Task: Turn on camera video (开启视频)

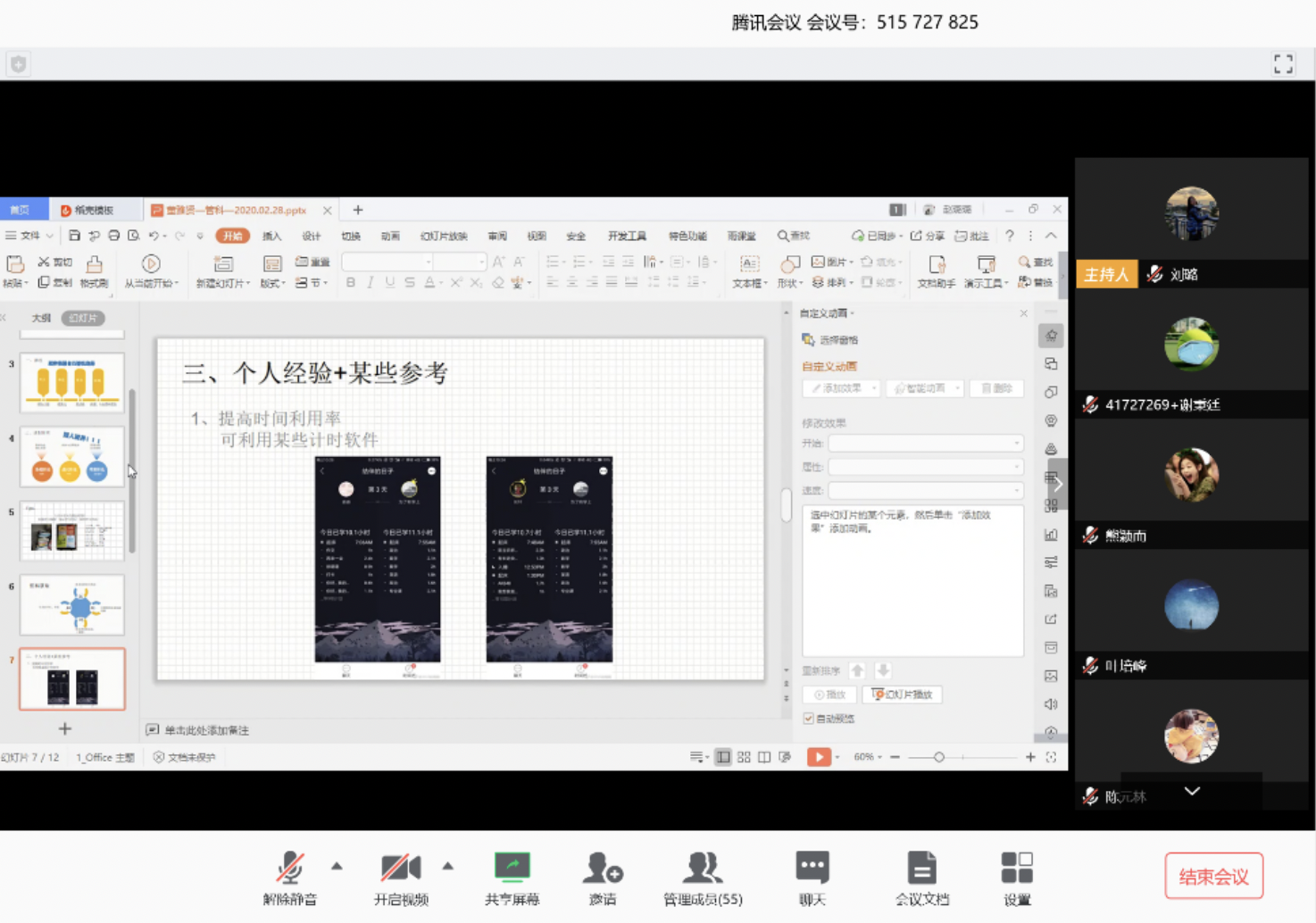Action: [x=401, y=868]
